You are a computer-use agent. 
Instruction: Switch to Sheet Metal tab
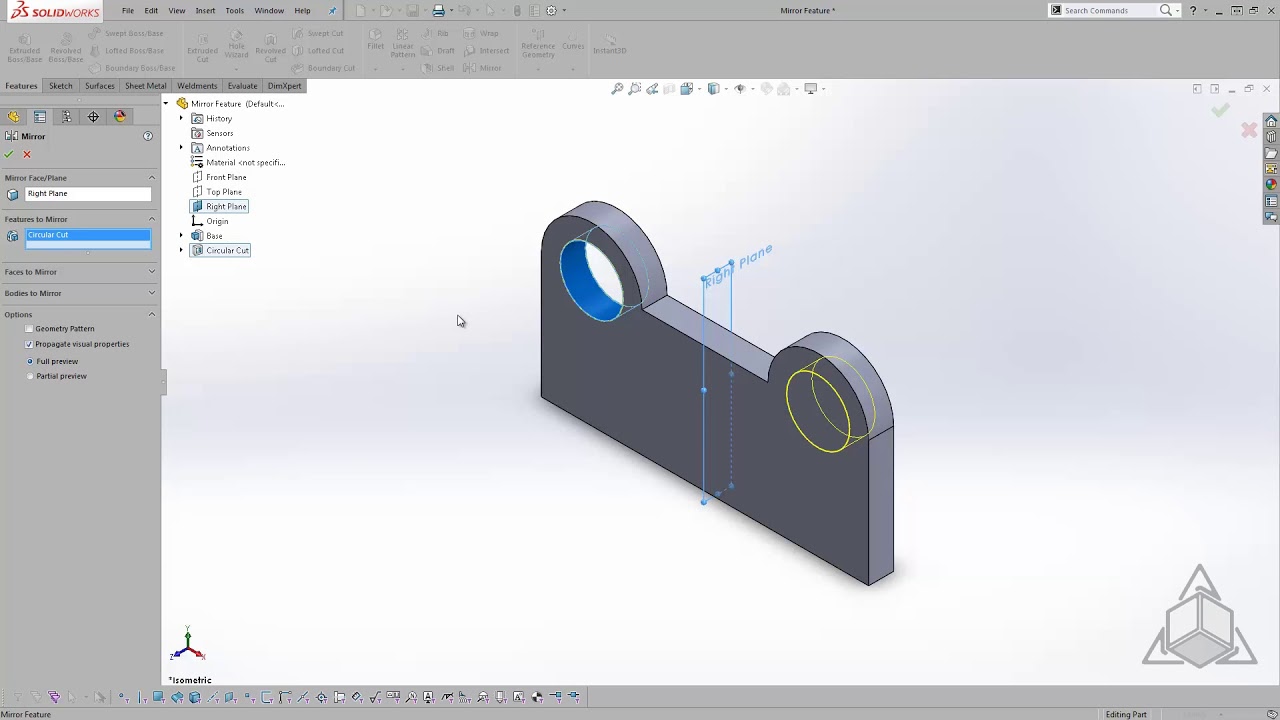tap(146, 86)
